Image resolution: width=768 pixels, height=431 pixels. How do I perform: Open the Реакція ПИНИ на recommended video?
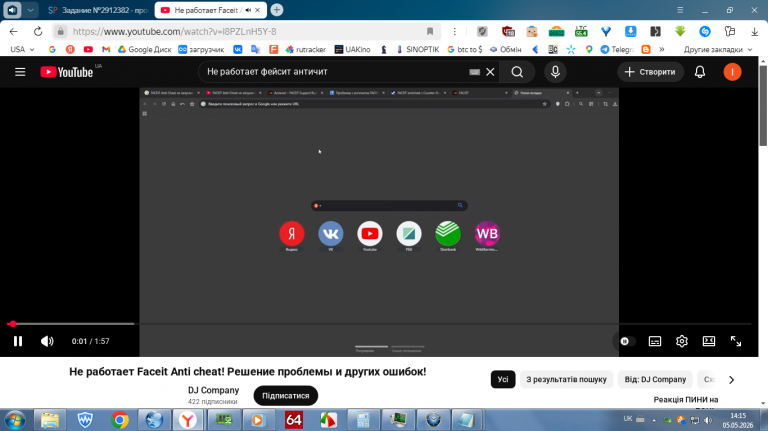[686, 400]
